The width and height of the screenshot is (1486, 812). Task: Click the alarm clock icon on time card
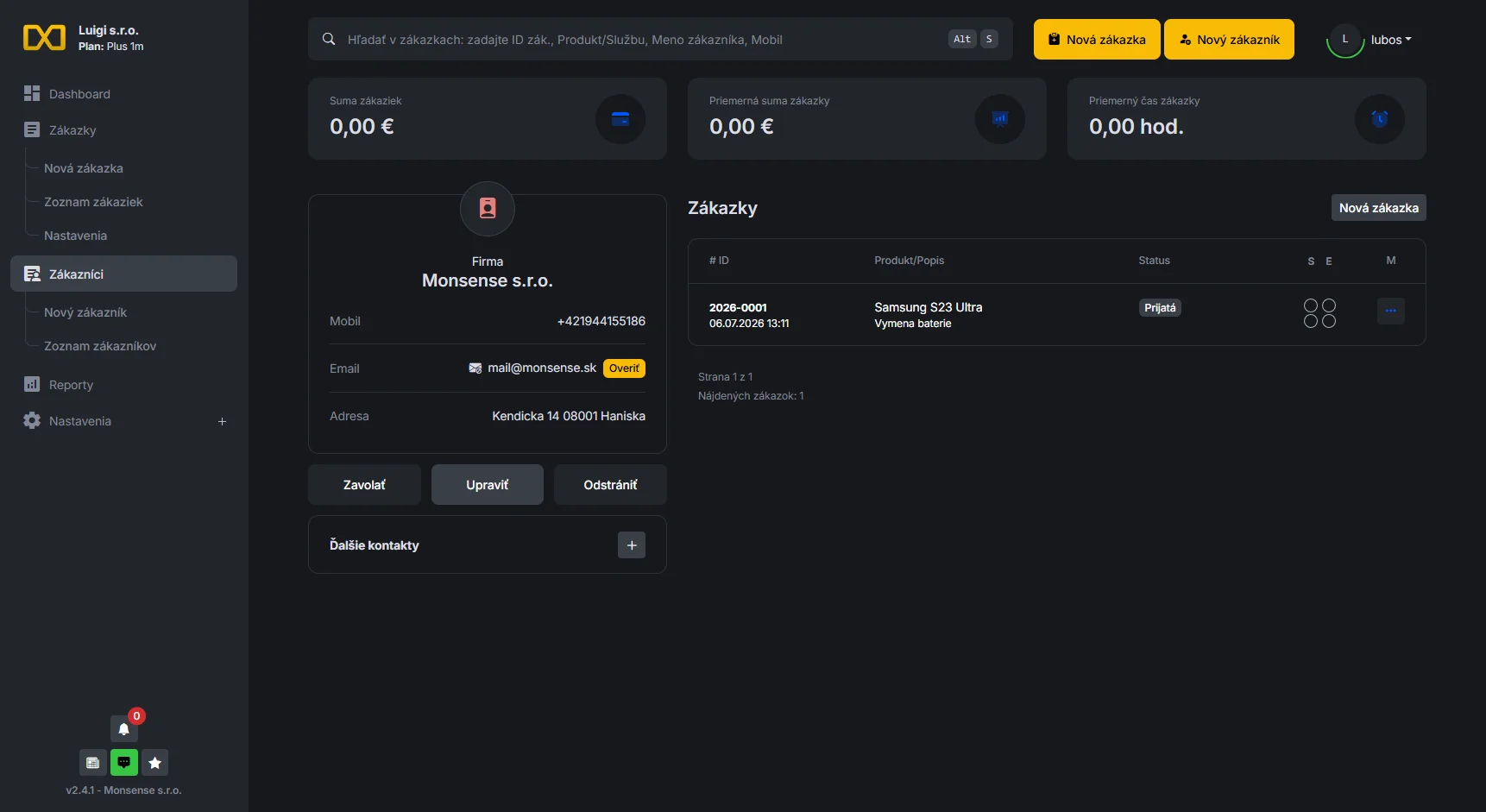[1380, 119]
